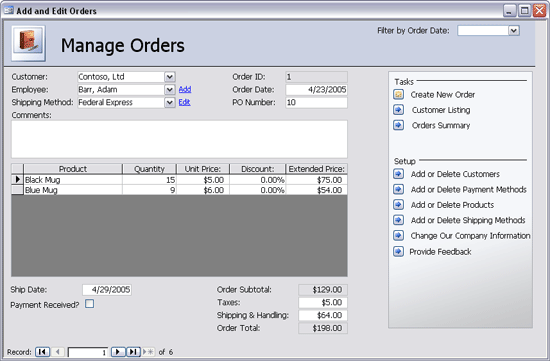This screenshot has width=550, height=361.
Task: Click the Add or Delete Customers icon
Action: [x=398, y=174]
